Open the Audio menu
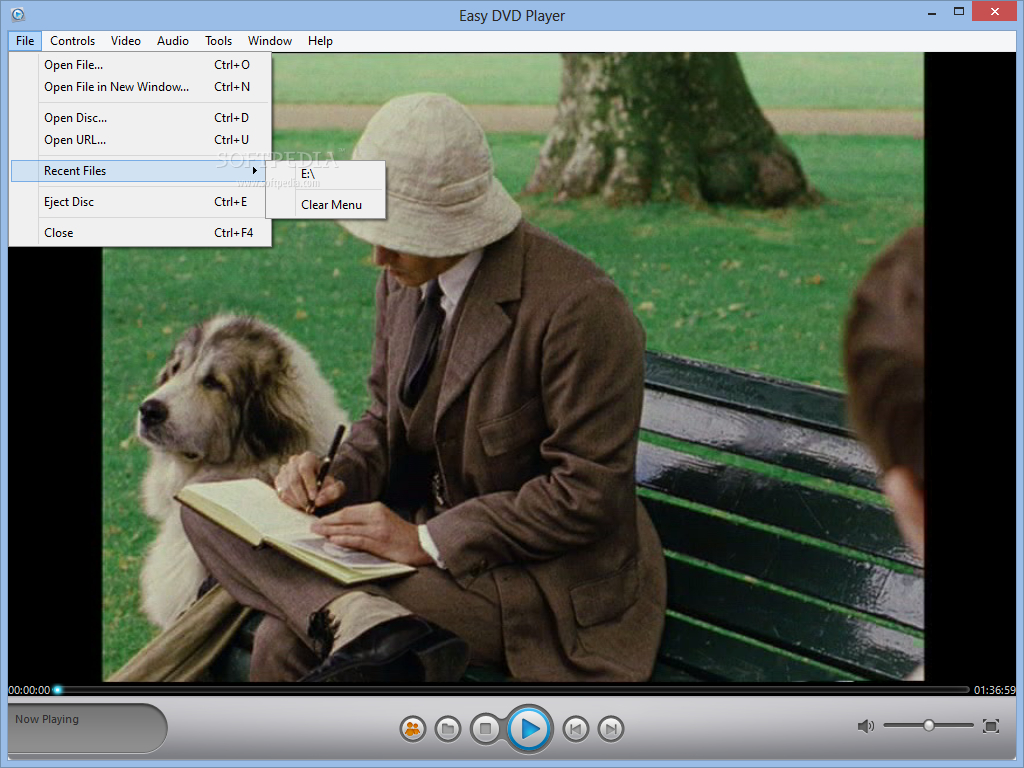 coord(172,40)
